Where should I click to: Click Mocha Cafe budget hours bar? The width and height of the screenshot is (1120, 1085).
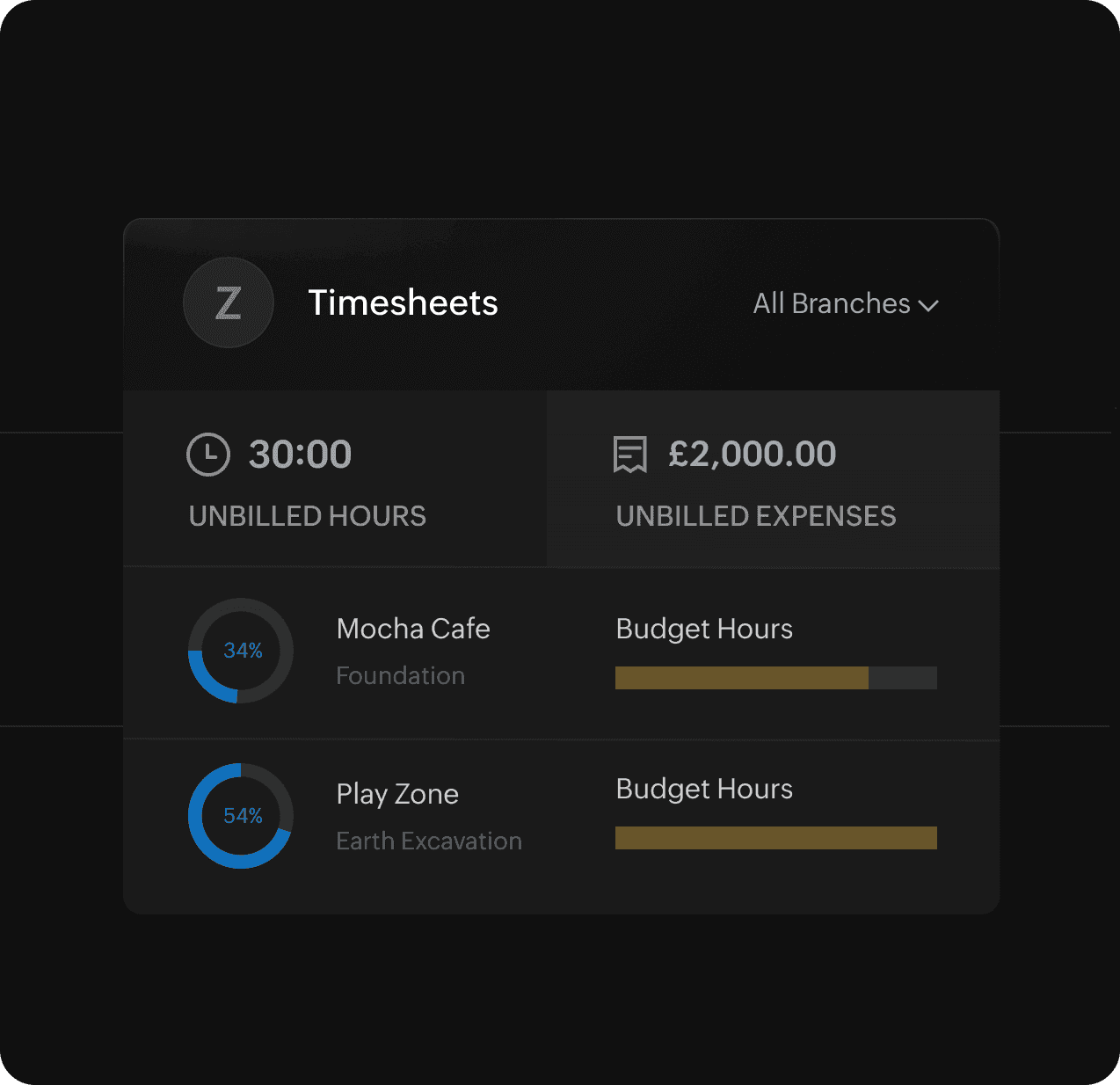click(x=775, y=678)
